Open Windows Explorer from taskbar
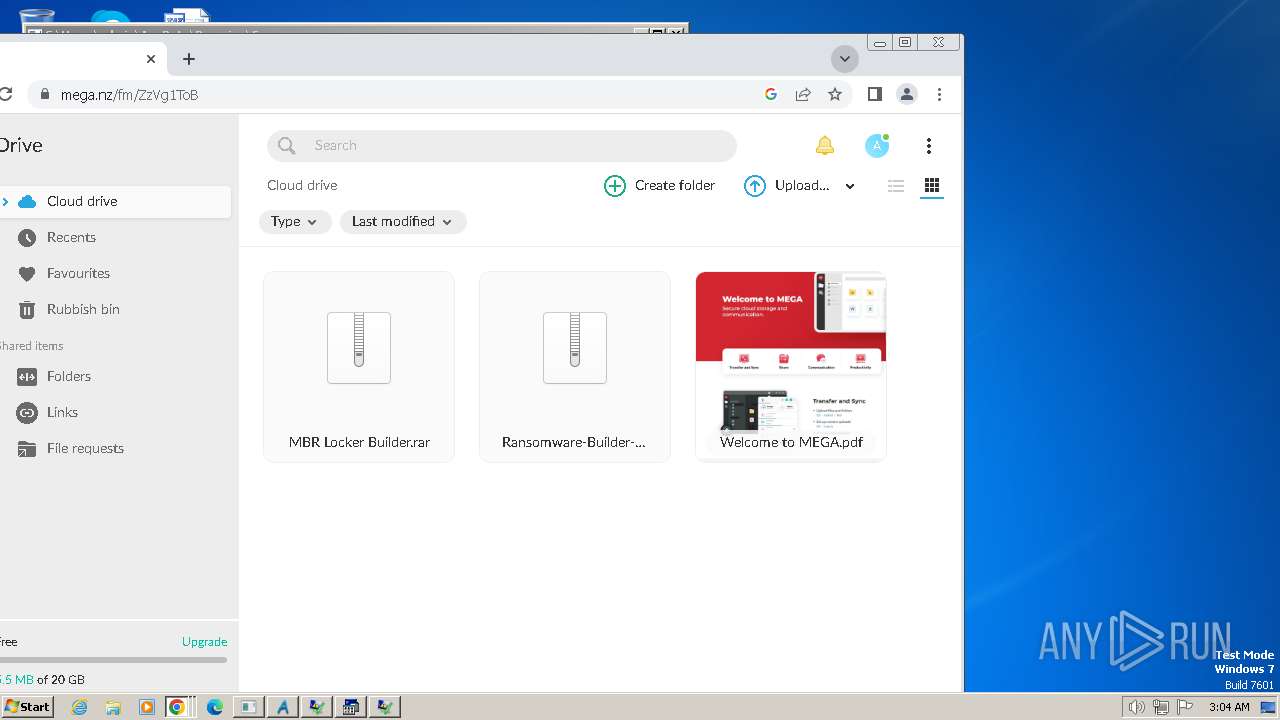Screen dimensions: 1280x720 (x=113, y=707)
